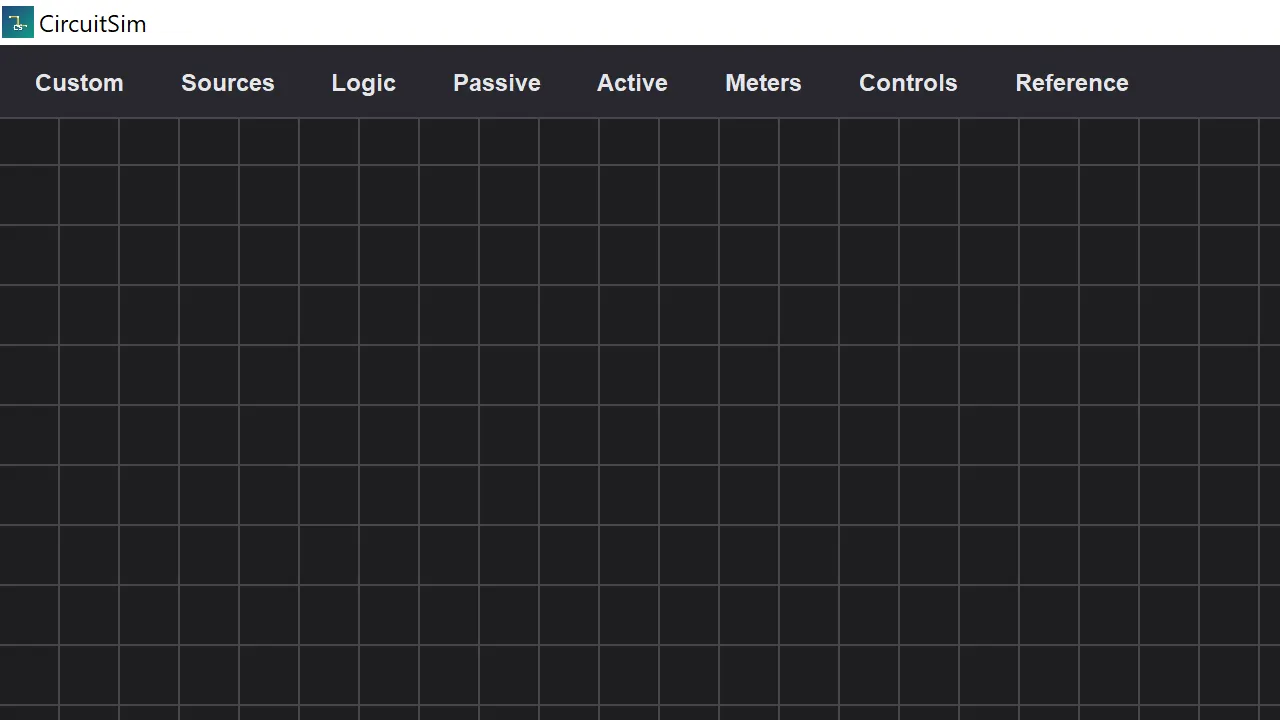This screenshot has height=720, width=1280.
Task: Open the Meters menu
Action: coord(763,83)
